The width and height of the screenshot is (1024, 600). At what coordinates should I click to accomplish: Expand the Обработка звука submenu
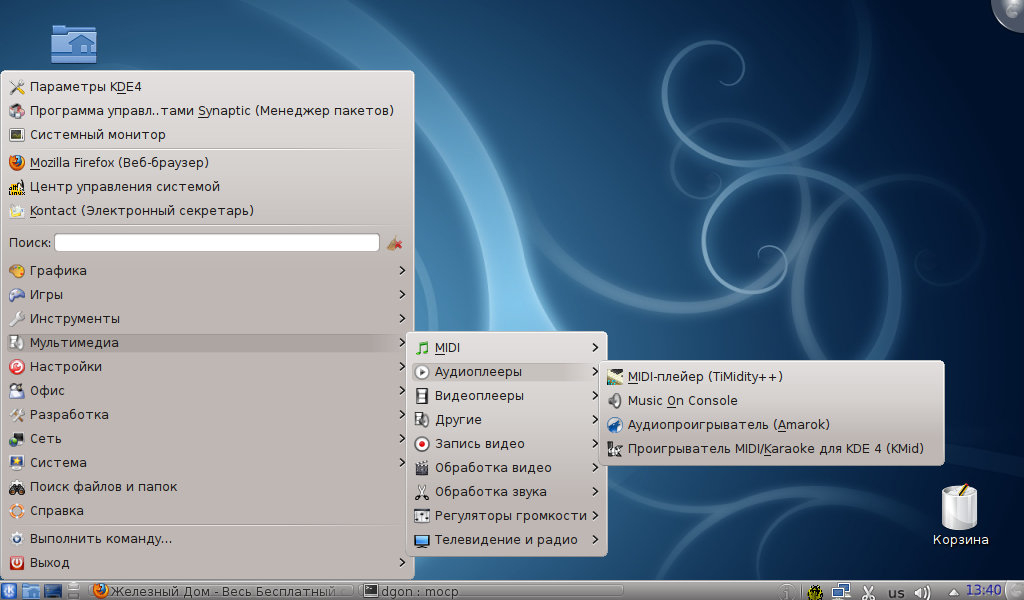point(490,492)
